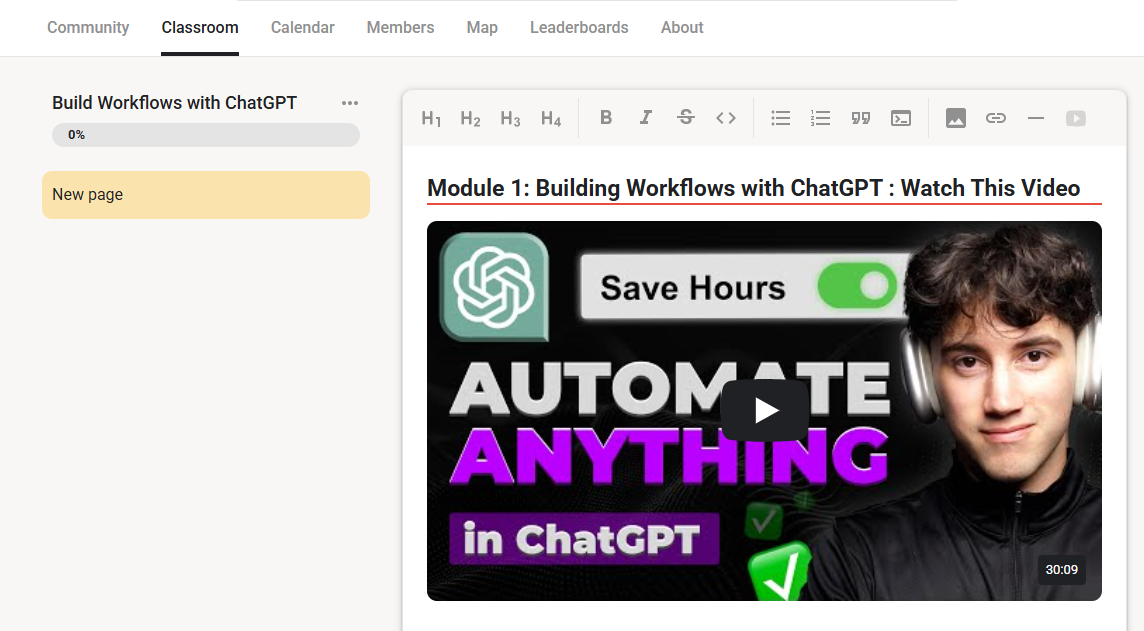The width and height of the screenshot is (1144, 631).
Task: Toggle italic text formatting
Action: click(x=646, y=117)
